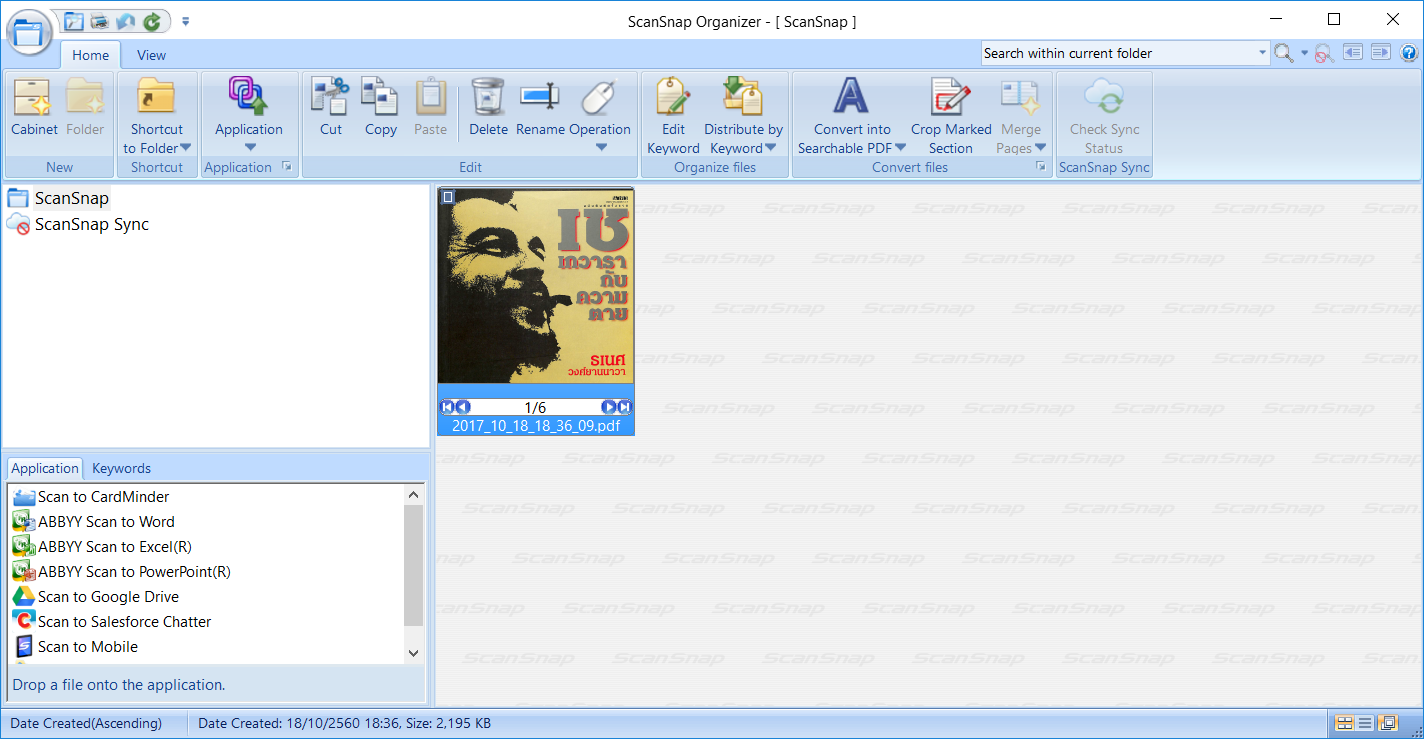Open Help with the question mark icon

[x=1409, y=53]
